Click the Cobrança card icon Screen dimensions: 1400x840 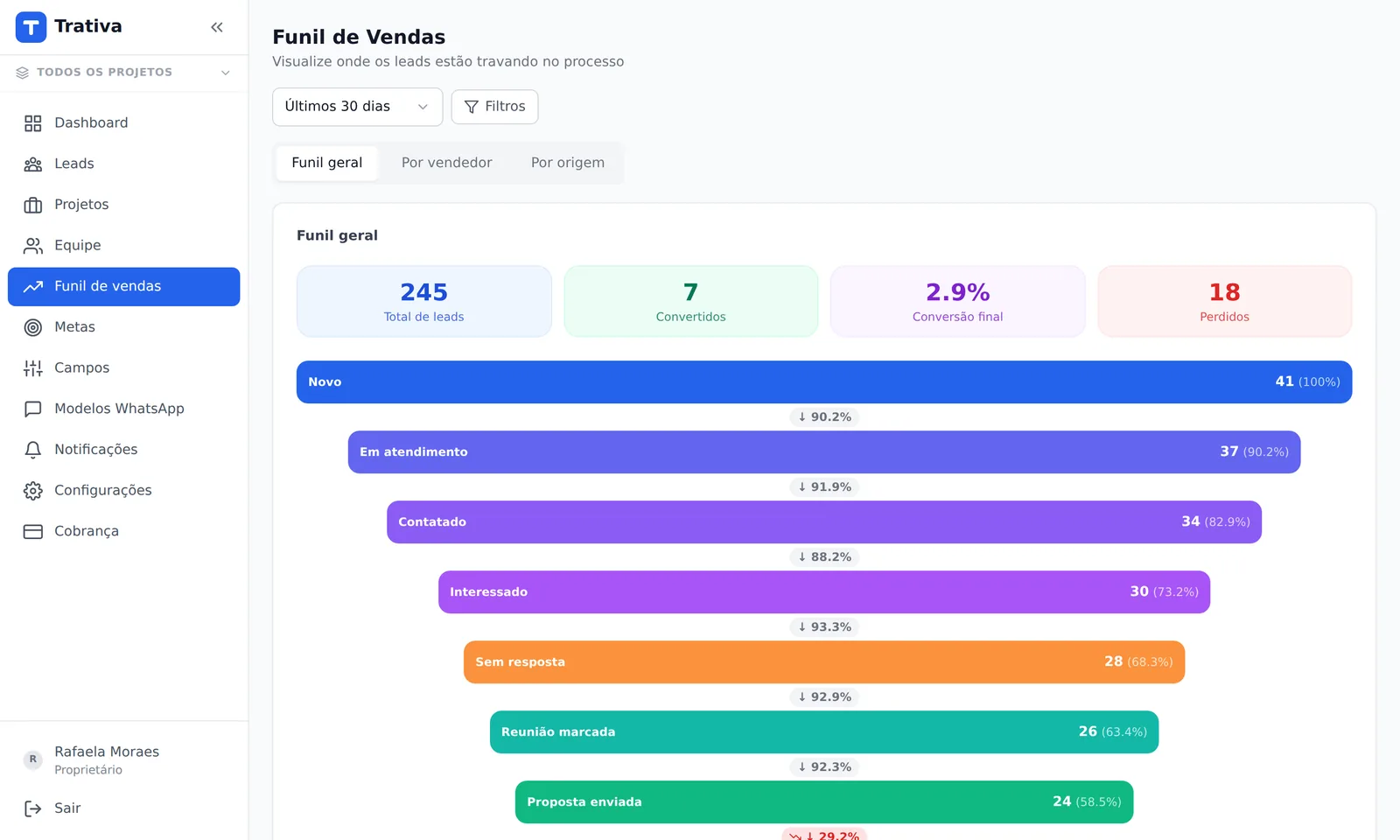click(33, 531)
